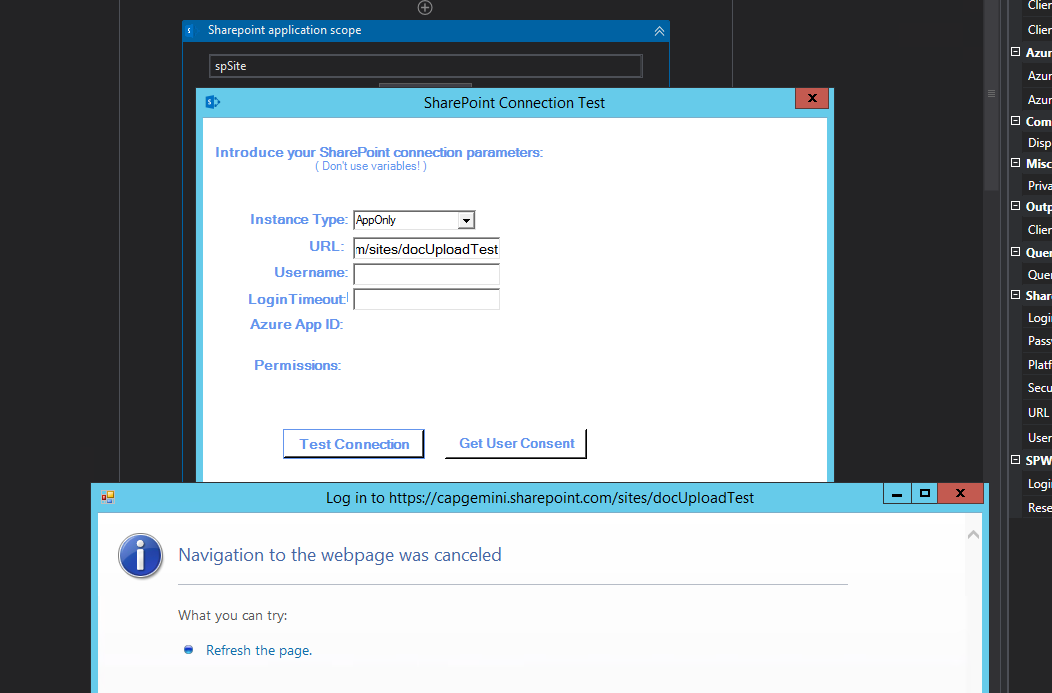
Task: Click the 'Introduce your SharePoint connection parameters' heading
Action: pyautogui.click(x=379, y=152)
